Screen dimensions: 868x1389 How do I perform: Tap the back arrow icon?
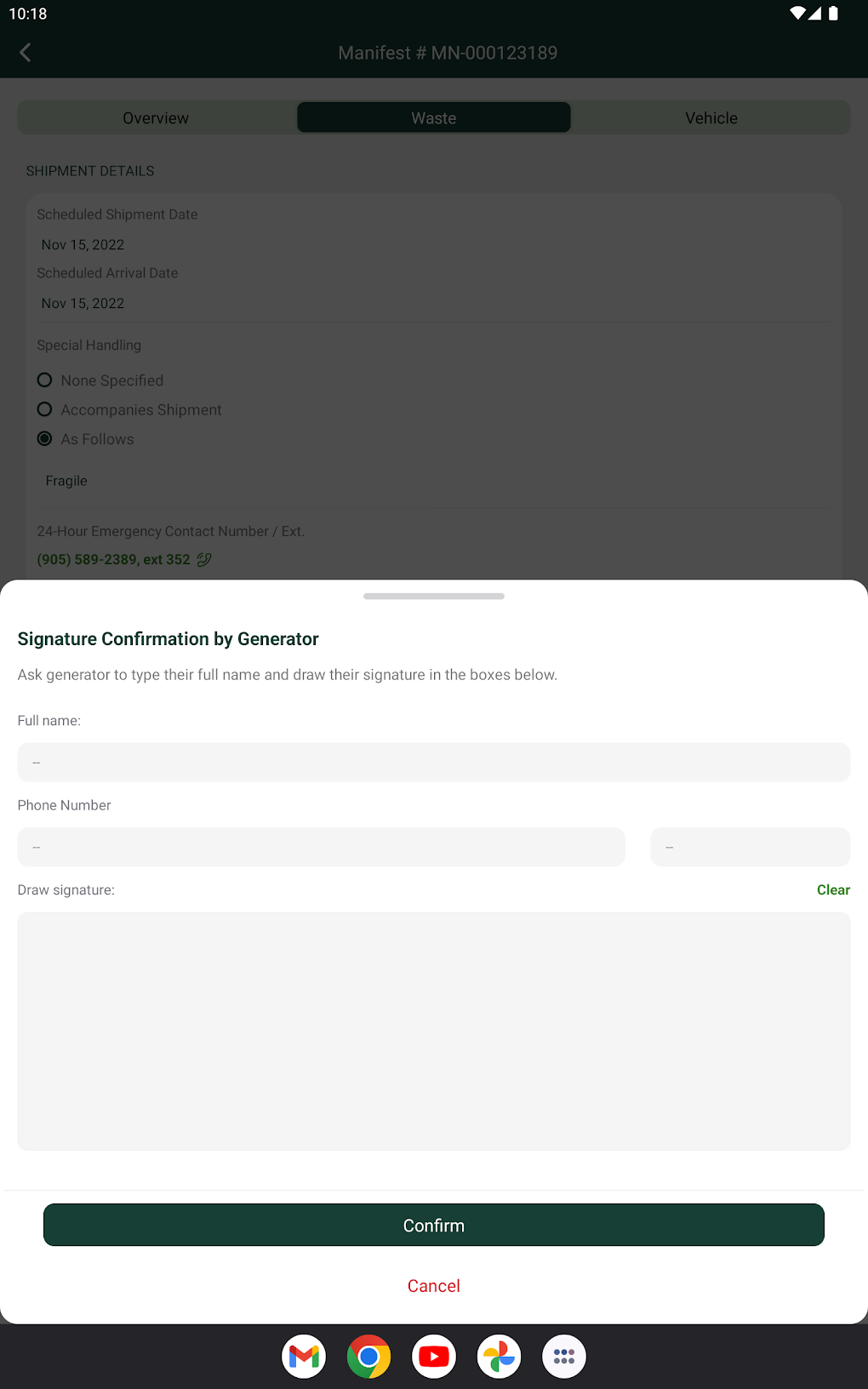(x=26, y=53)
